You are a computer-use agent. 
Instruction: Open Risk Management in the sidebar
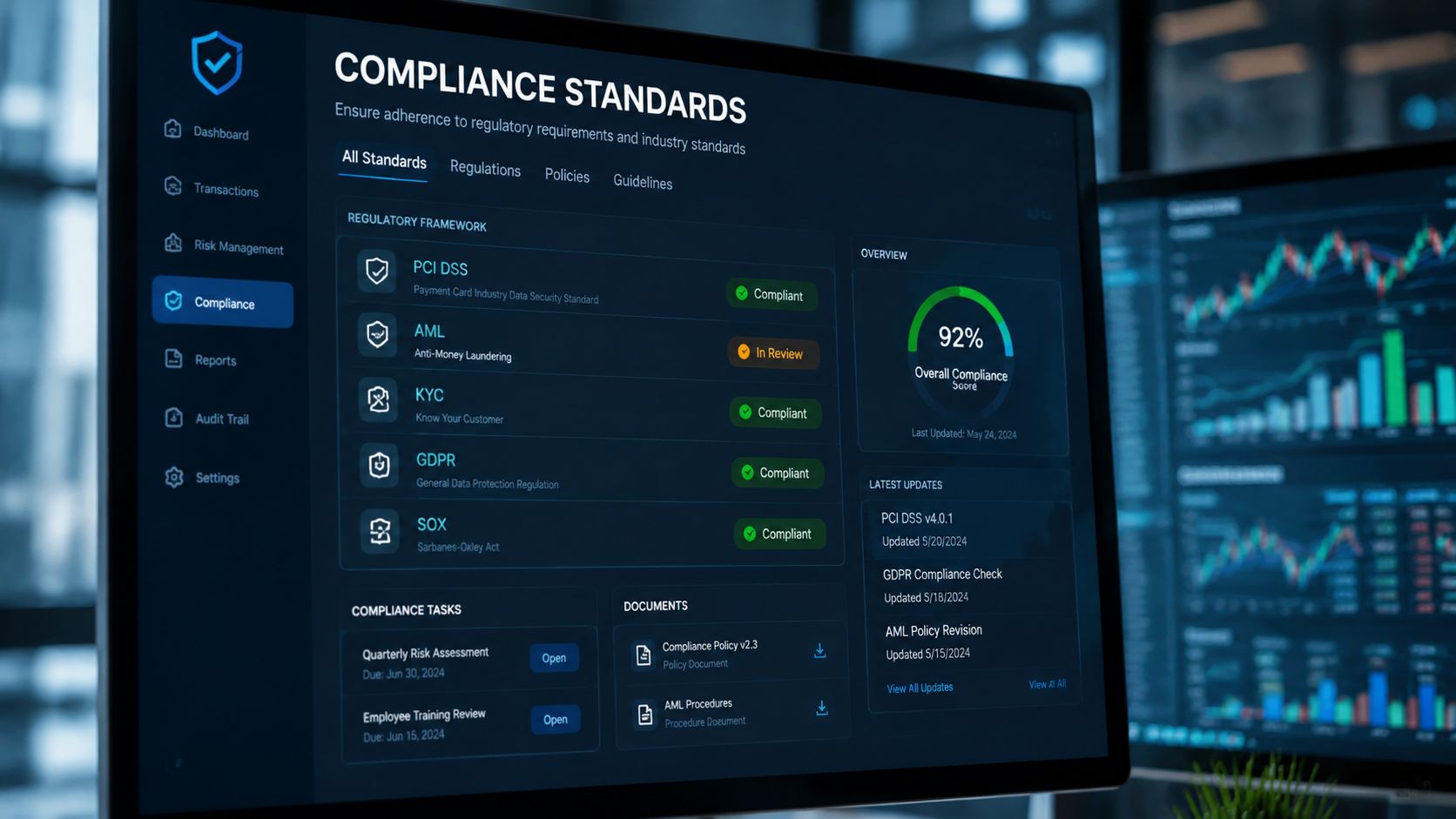[239, 247]
